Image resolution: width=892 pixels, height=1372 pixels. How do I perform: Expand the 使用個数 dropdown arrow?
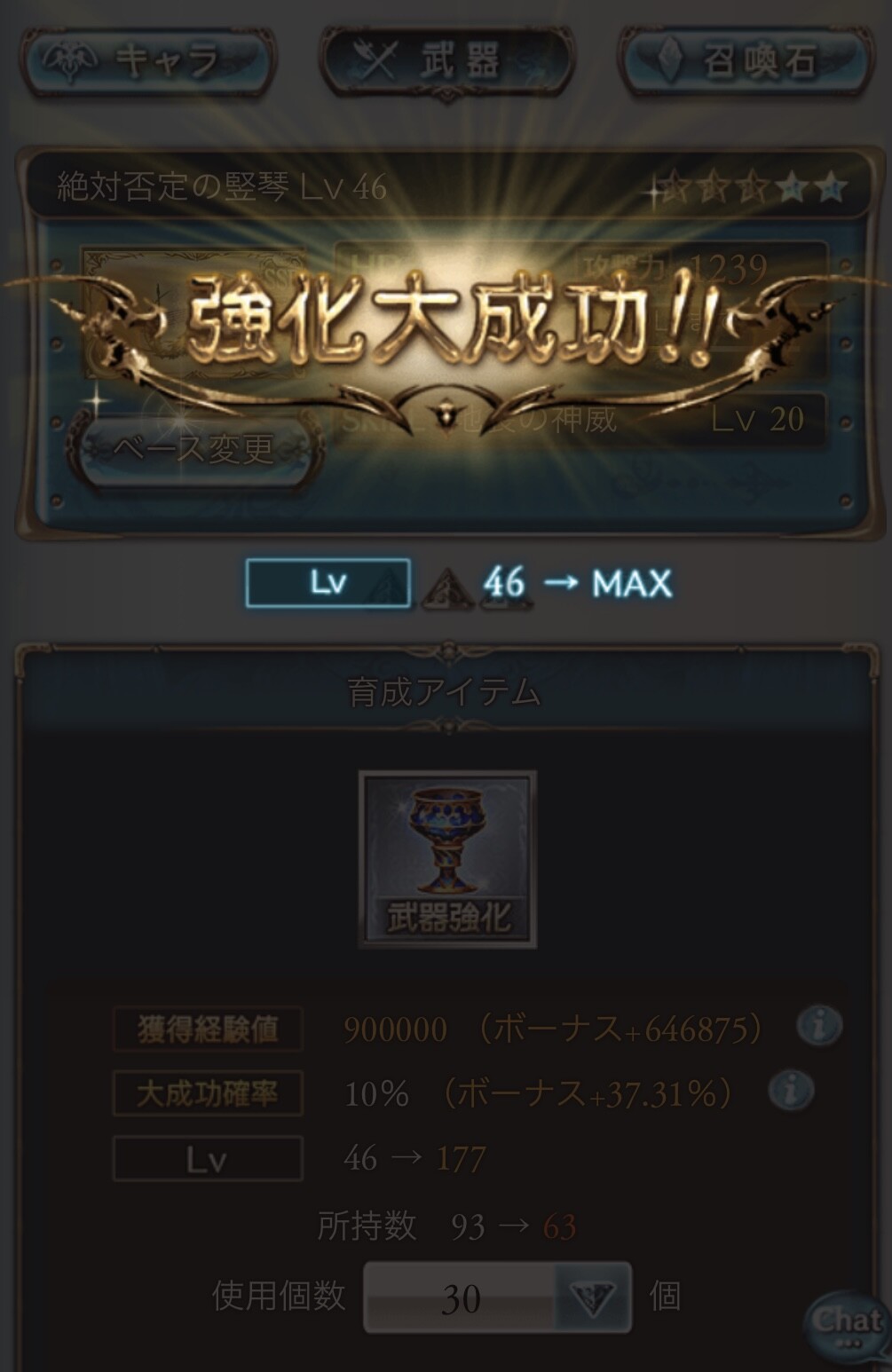(x=592, y=1299)
